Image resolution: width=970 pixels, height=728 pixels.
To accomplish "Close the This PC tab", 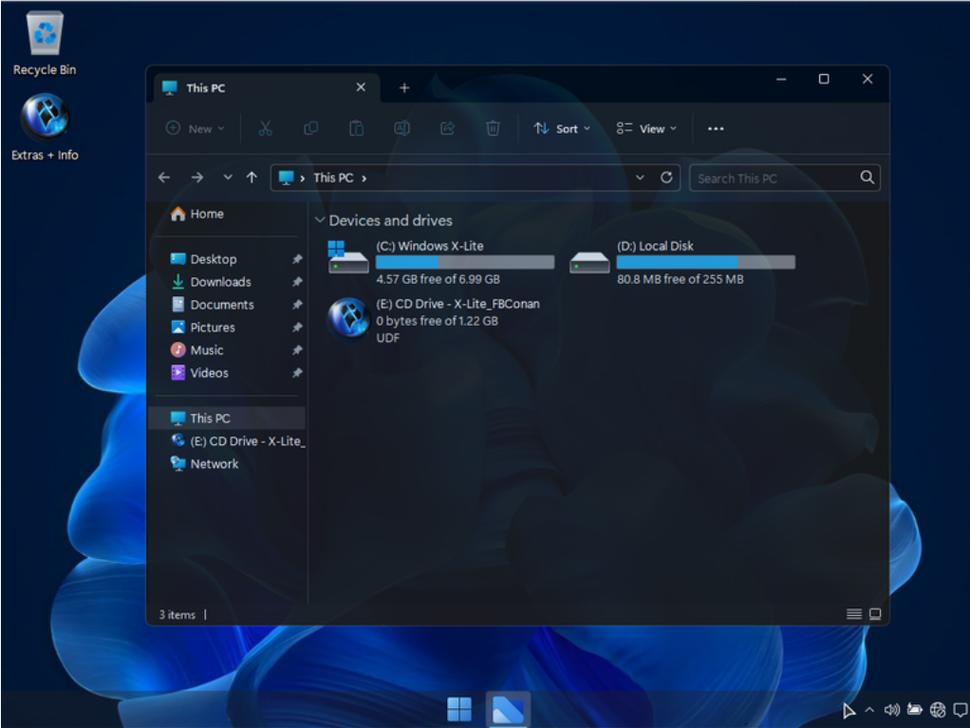I will point(361,88).
